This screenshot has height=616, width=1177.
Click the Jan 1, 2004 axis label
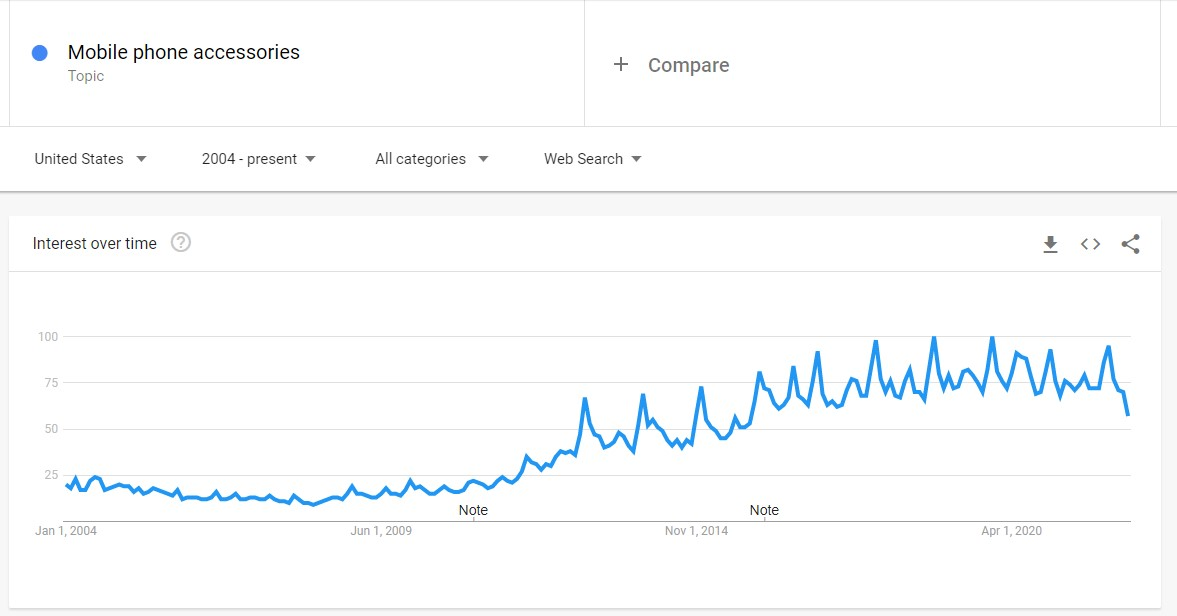[x=66, y=530]
